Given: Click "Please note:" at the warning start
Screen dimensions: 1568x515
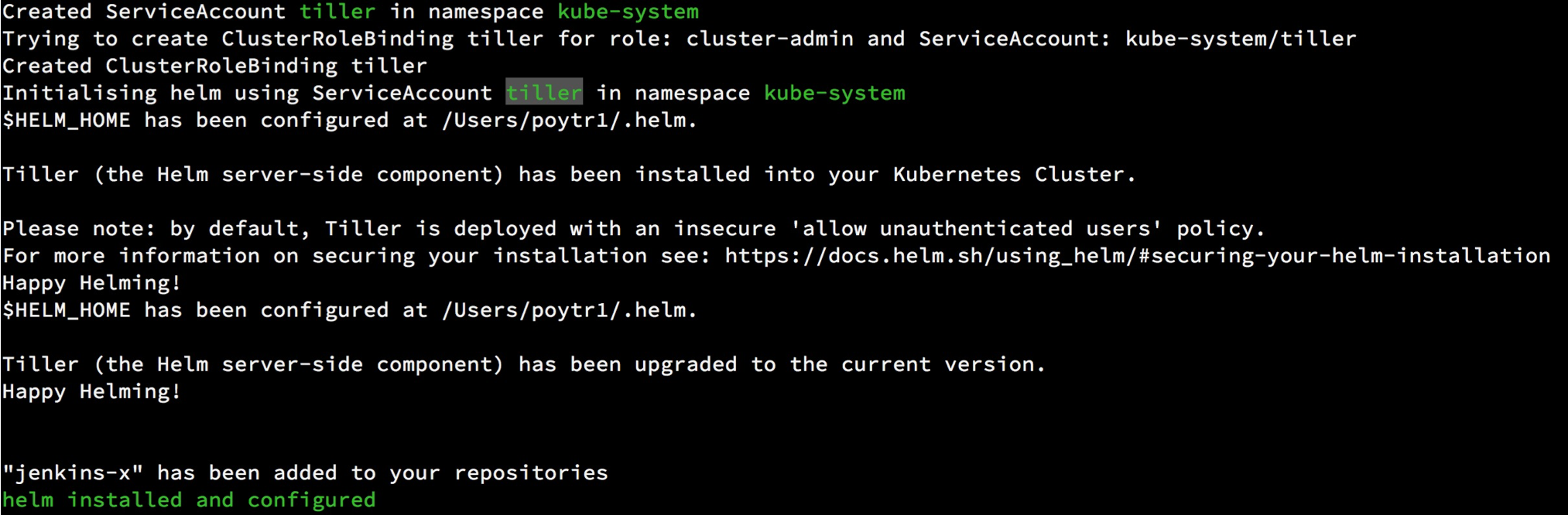Looking at the screenshot, I should 79,229.
